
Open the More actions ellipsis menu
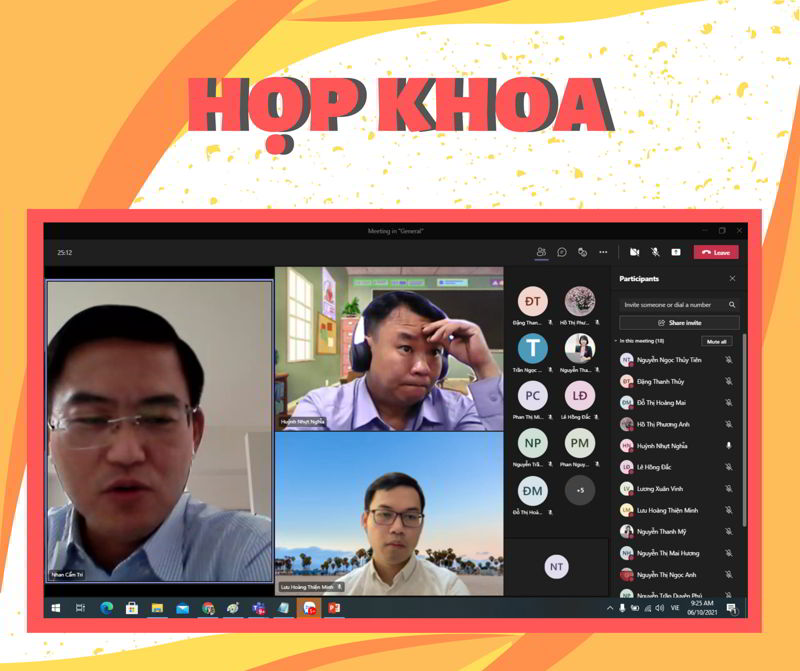(x=603, y=252)
